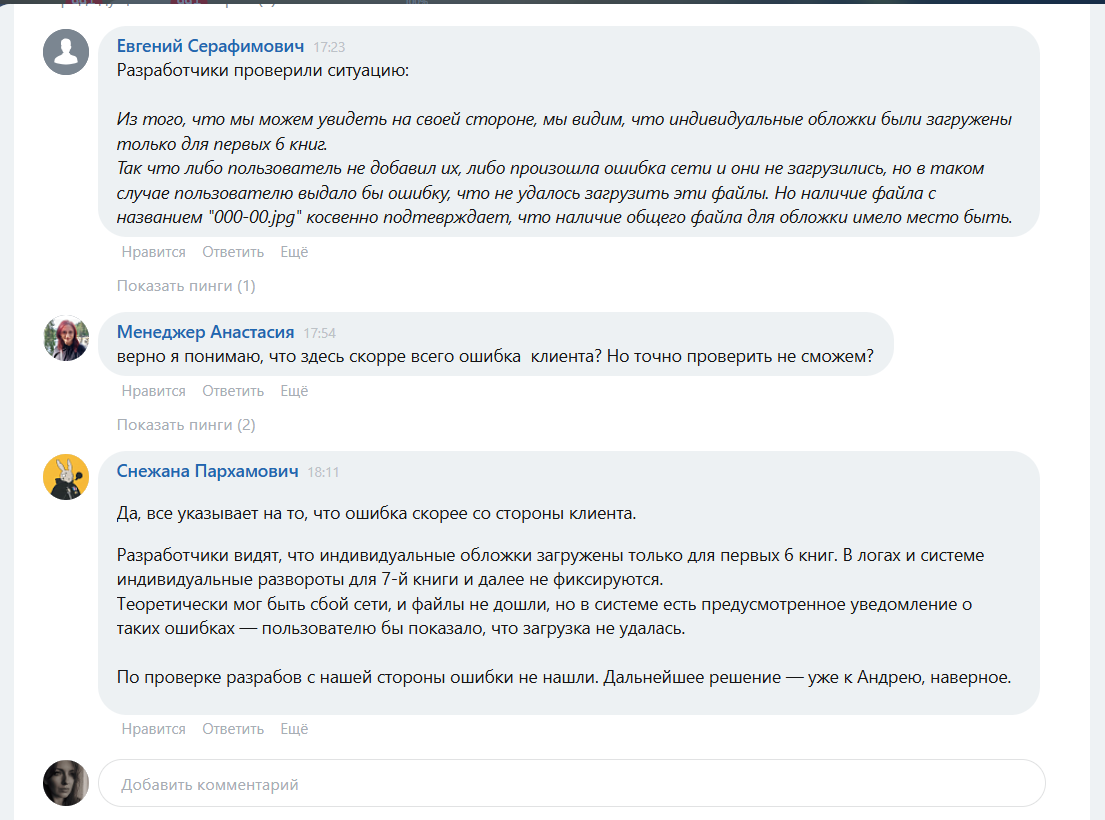Like Евгений Серафимович's comment with Нравится
This screenshot has width=1105, height=820.
[x=153, y=252]
